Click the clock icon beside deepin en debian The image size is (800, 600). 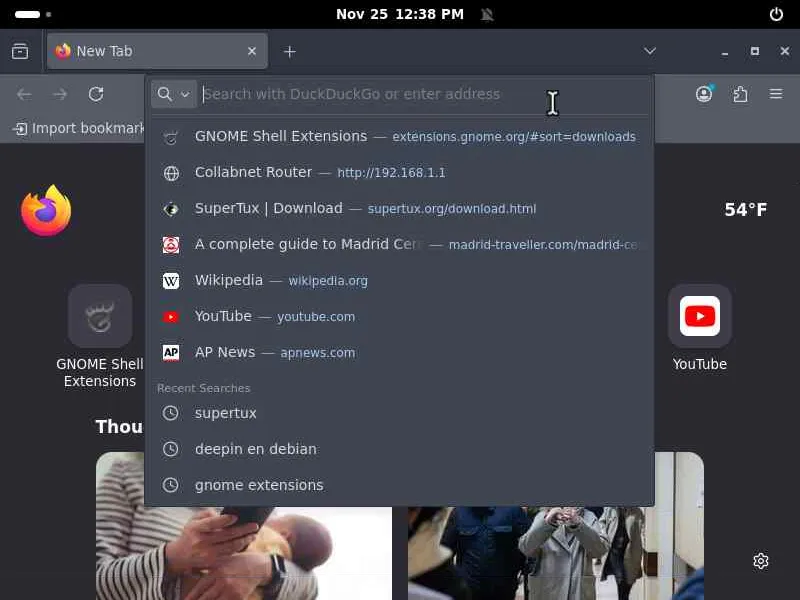pyautogui.click(x=170, y=449)
